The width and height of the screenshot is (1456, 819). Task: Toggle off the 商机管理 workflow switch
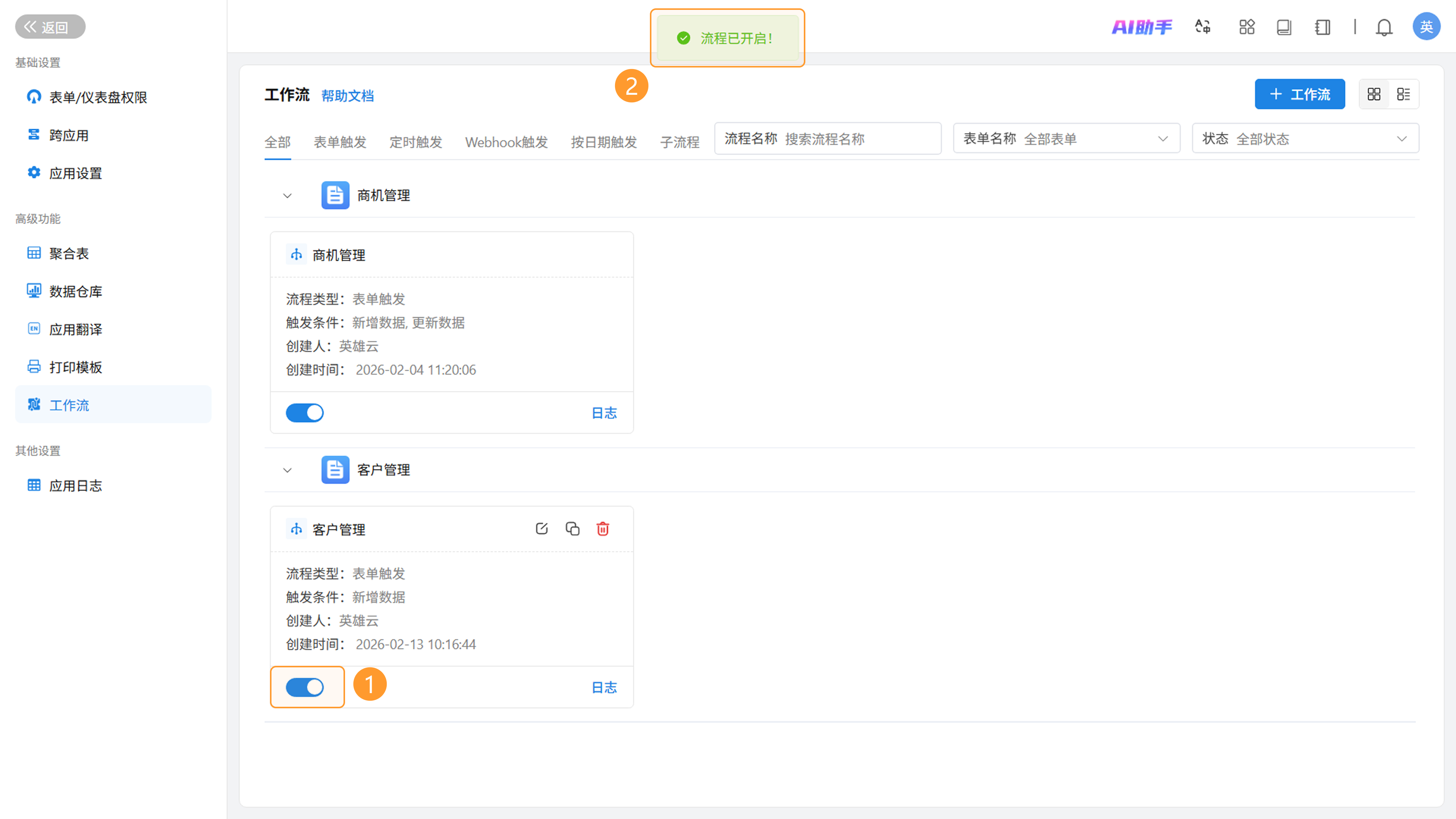tap(304, 413)
